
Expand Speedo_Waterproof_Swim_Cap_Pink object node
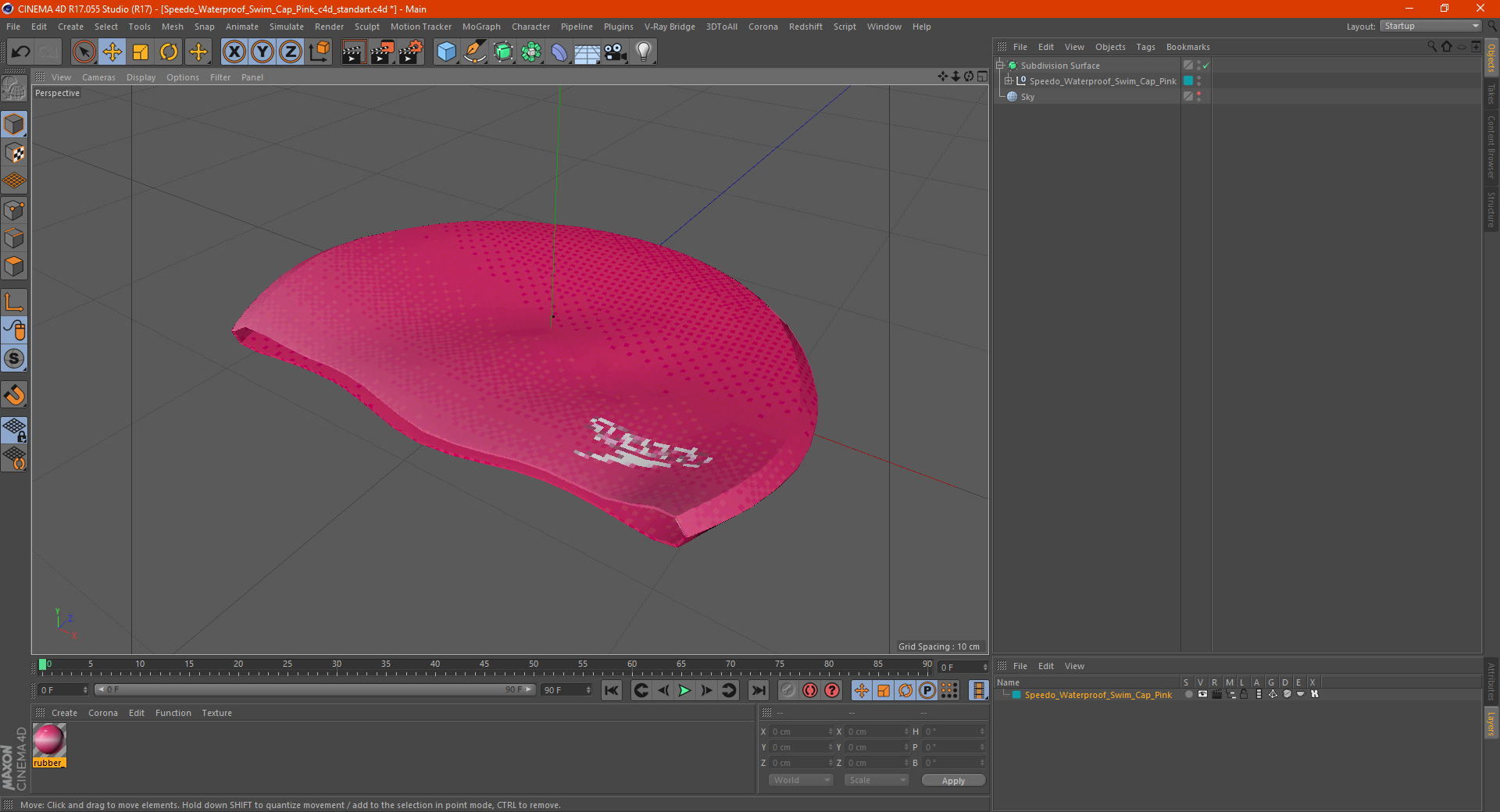coord(1008,81)
